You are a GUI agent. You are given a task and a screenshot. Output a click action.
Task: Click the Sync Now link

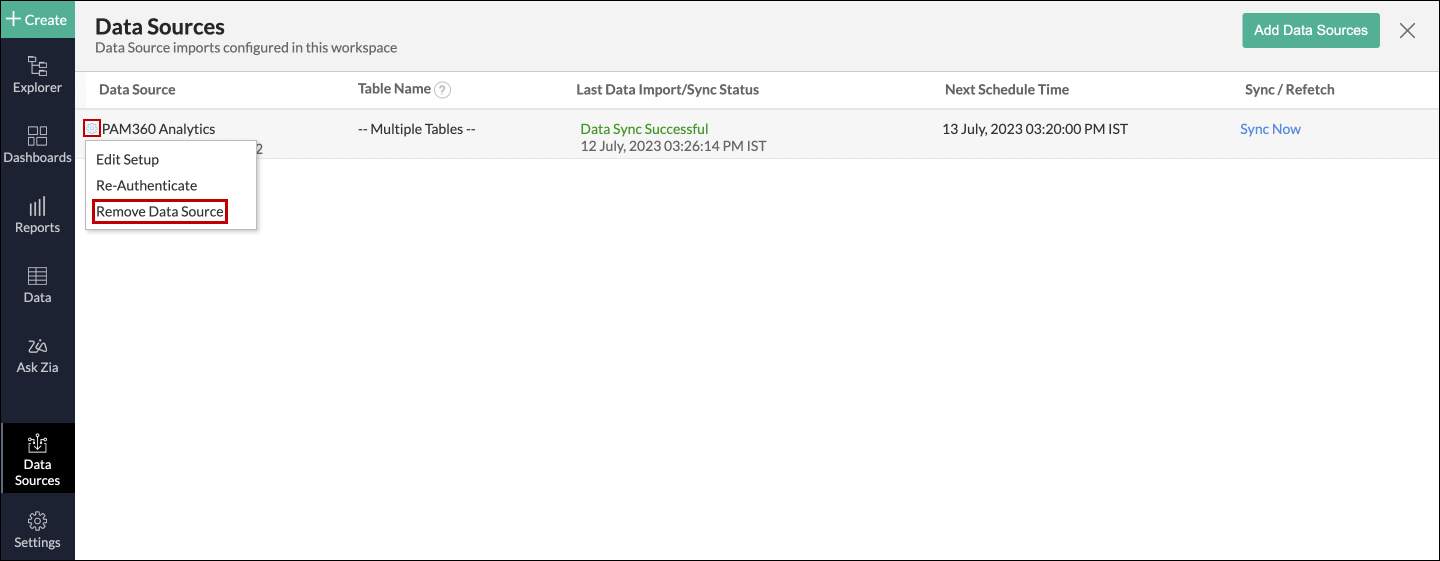pos(1270,129)
